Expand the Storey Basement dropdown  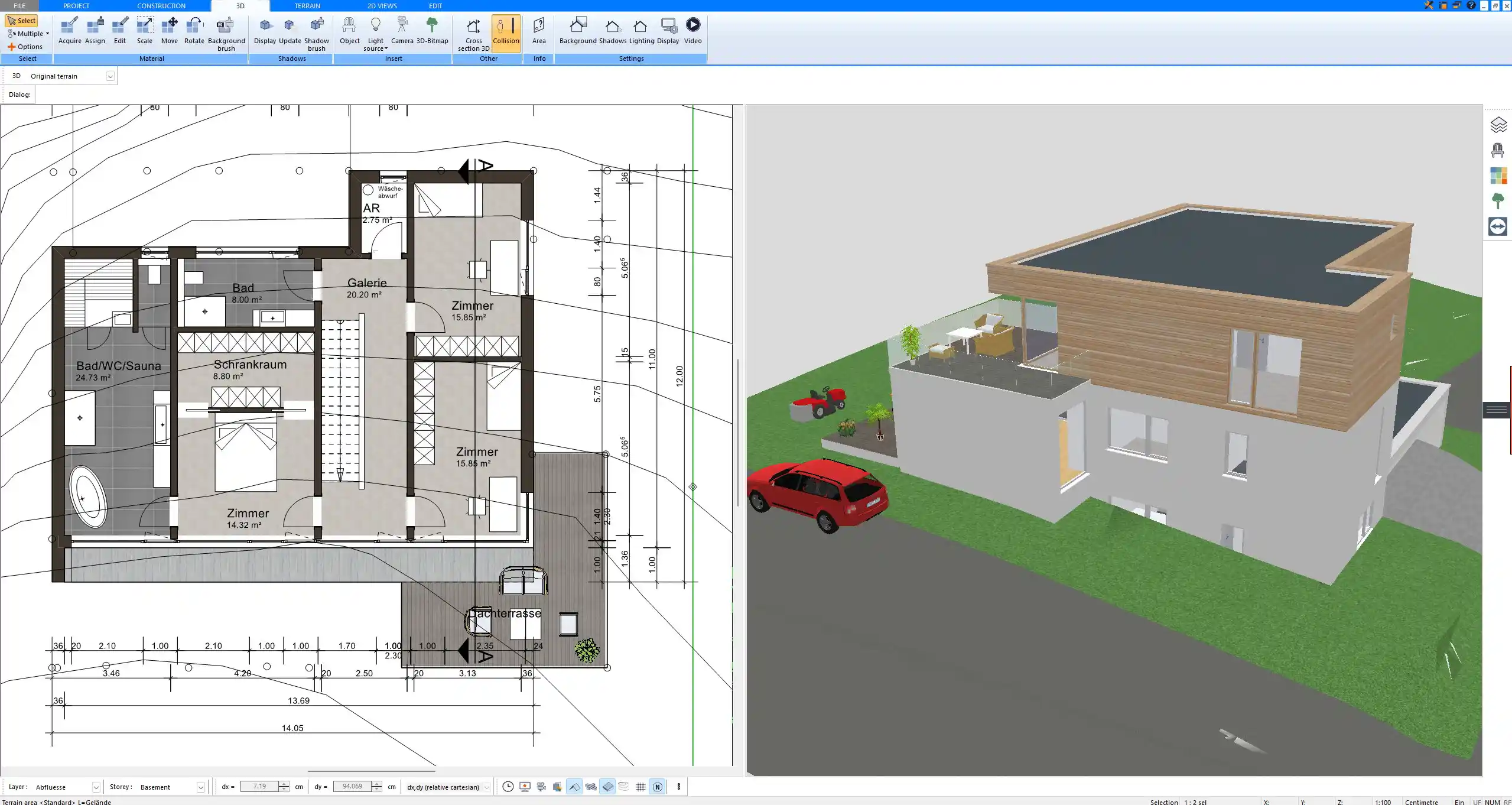tap(200, 787)
